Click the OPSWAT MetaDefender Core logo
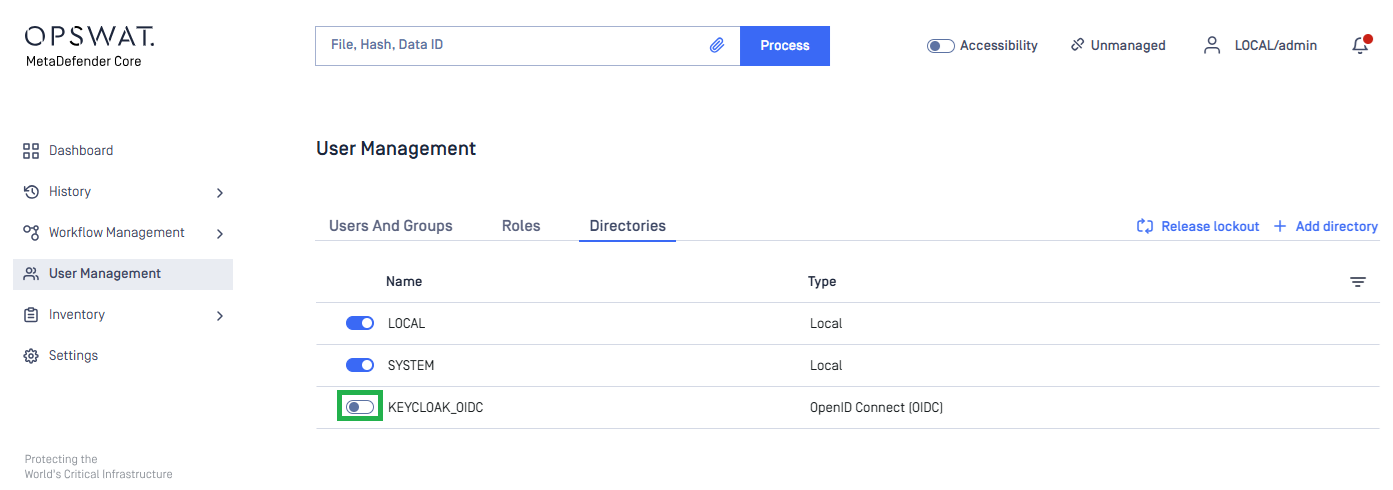1393x490 pixels. point(90,47)
